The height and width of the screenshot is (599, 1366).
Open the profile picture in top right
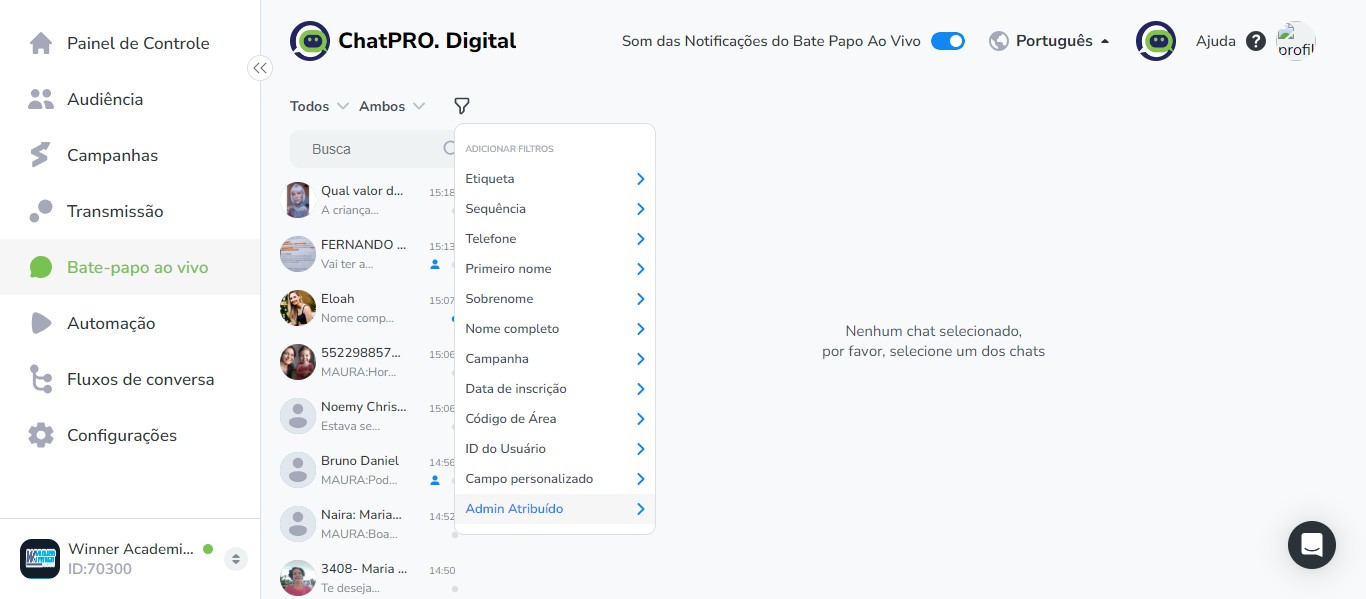1296,41
